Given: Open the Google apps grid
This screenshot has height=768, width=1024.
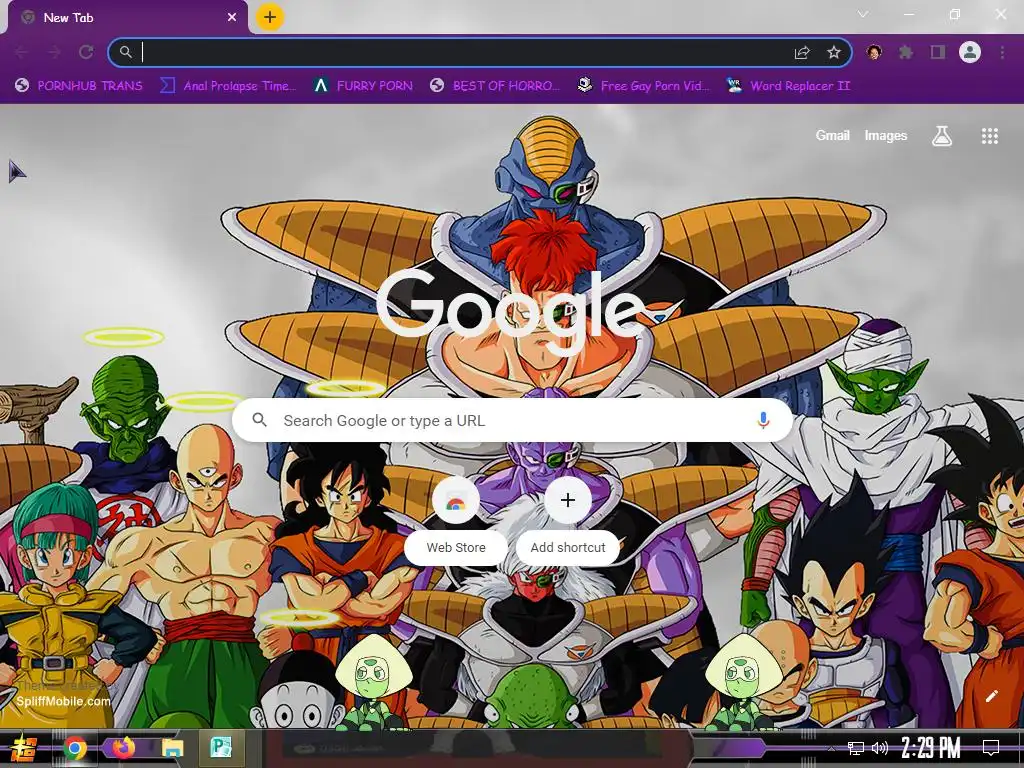Looking at the screenshot, I should point(989,136).
